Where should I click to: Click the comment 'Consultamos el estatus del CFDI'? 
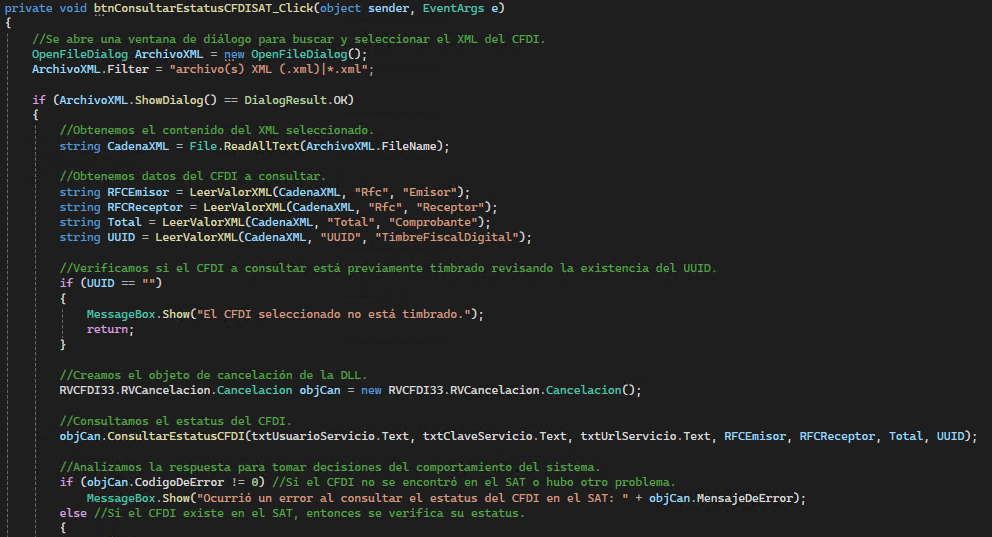[x=175, y=421]
